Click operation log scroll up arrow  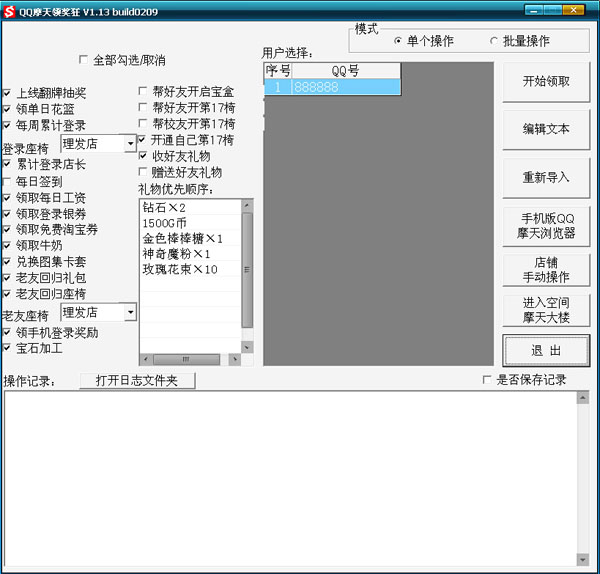(x=582, y=398)
